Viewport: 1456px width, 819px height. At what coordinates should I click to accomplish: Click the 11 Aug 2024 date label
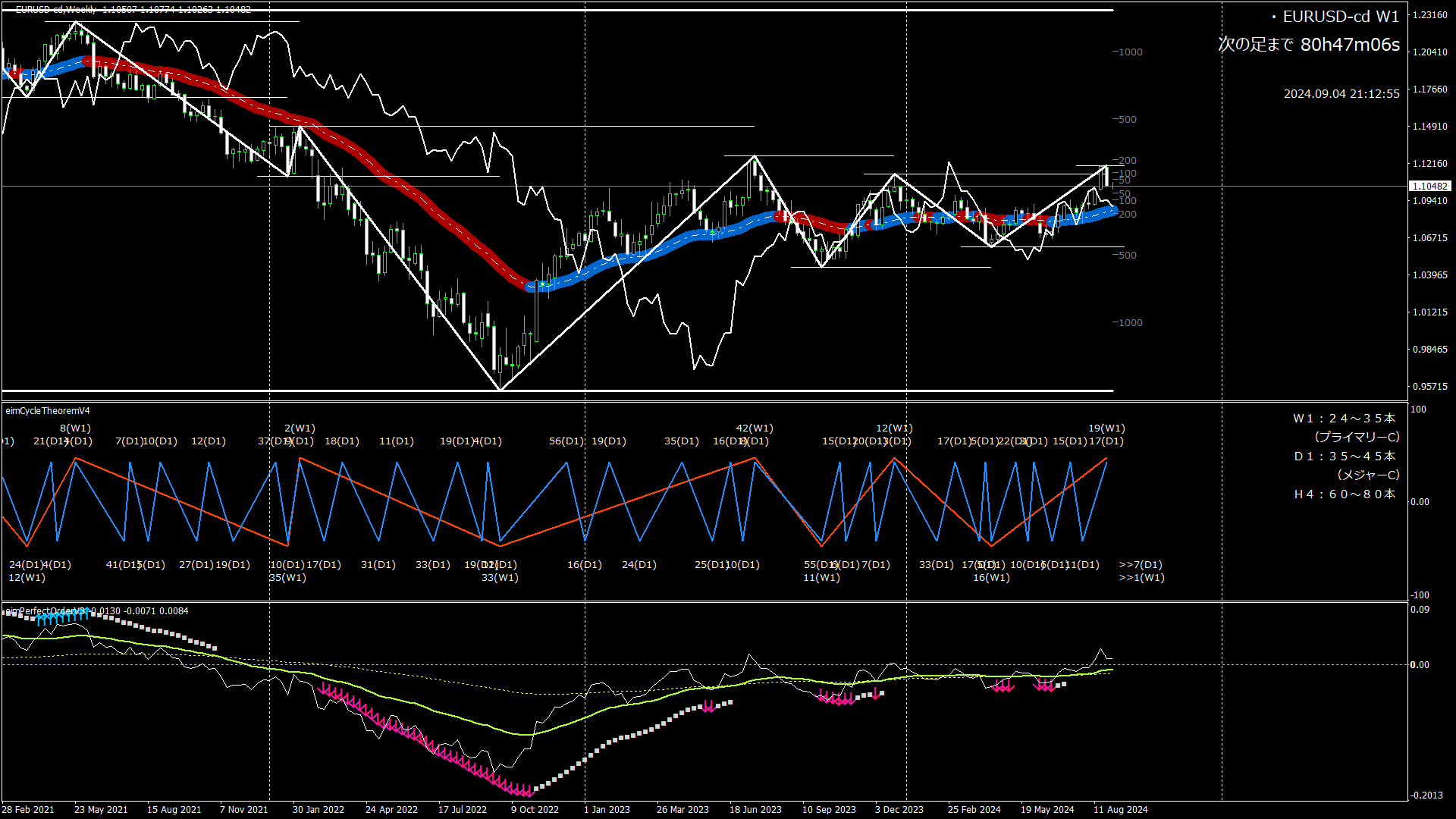coord(1120,810)
